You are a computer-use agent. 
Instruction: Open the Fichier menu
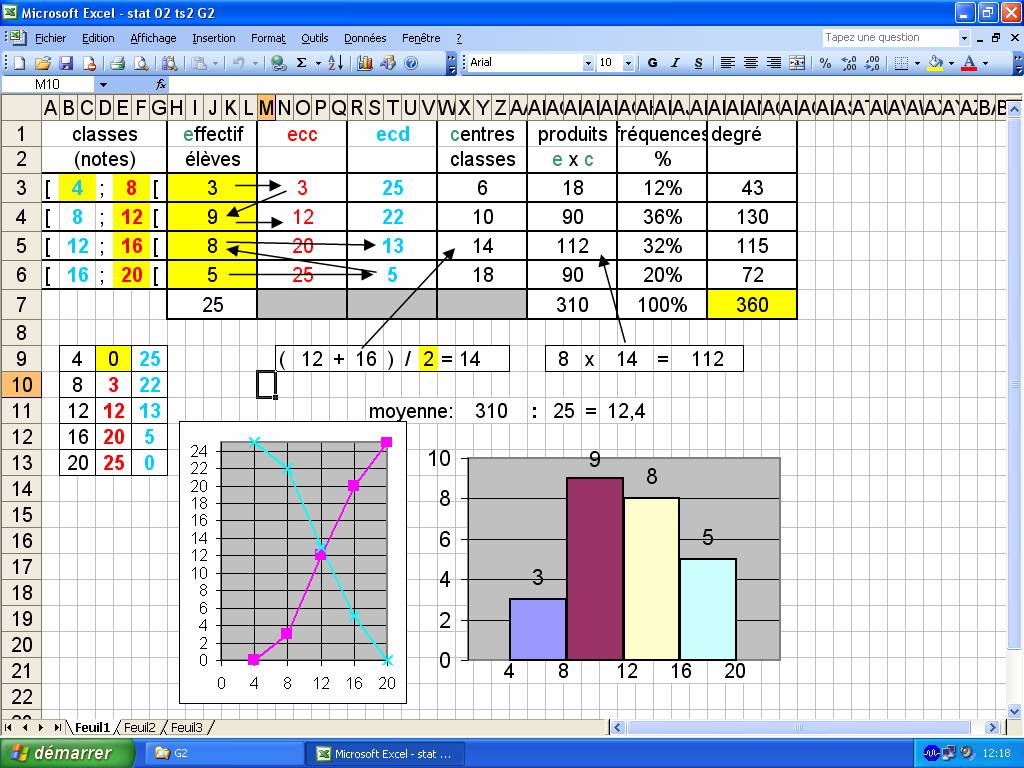50,38
